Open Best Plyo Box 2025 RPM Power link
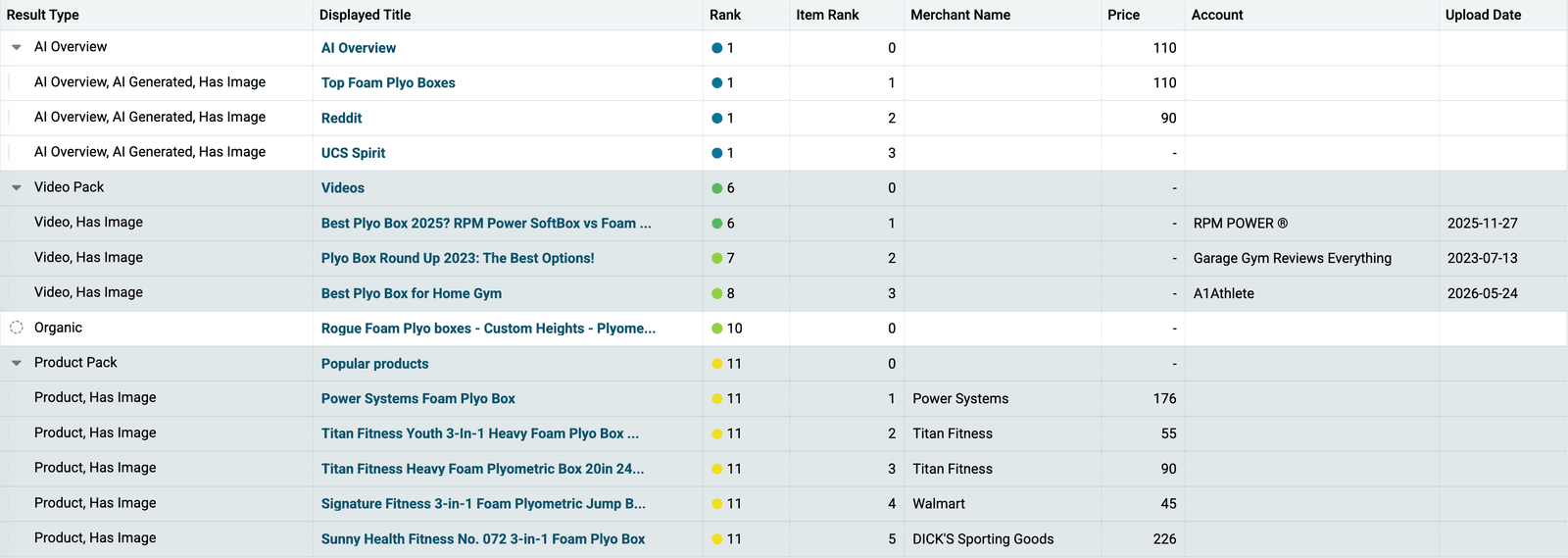1568x558 pixels. [x=486, y=224]
